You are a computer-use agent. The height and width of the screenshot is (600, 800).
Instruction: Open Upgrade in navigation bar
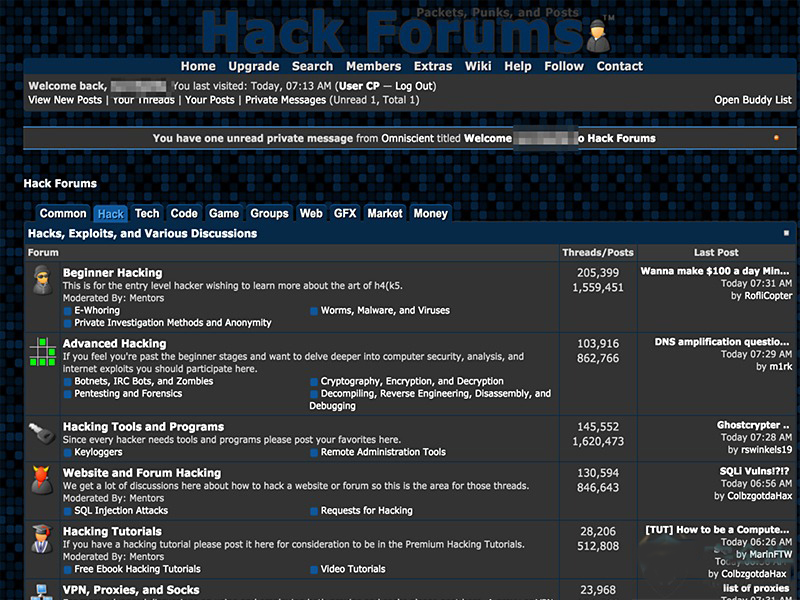(x=254, y=66)
